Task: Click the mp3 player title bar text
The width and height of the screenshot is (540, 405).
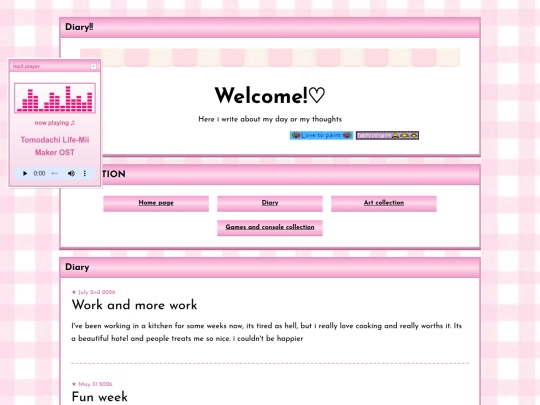Action: tap(26, 66)
